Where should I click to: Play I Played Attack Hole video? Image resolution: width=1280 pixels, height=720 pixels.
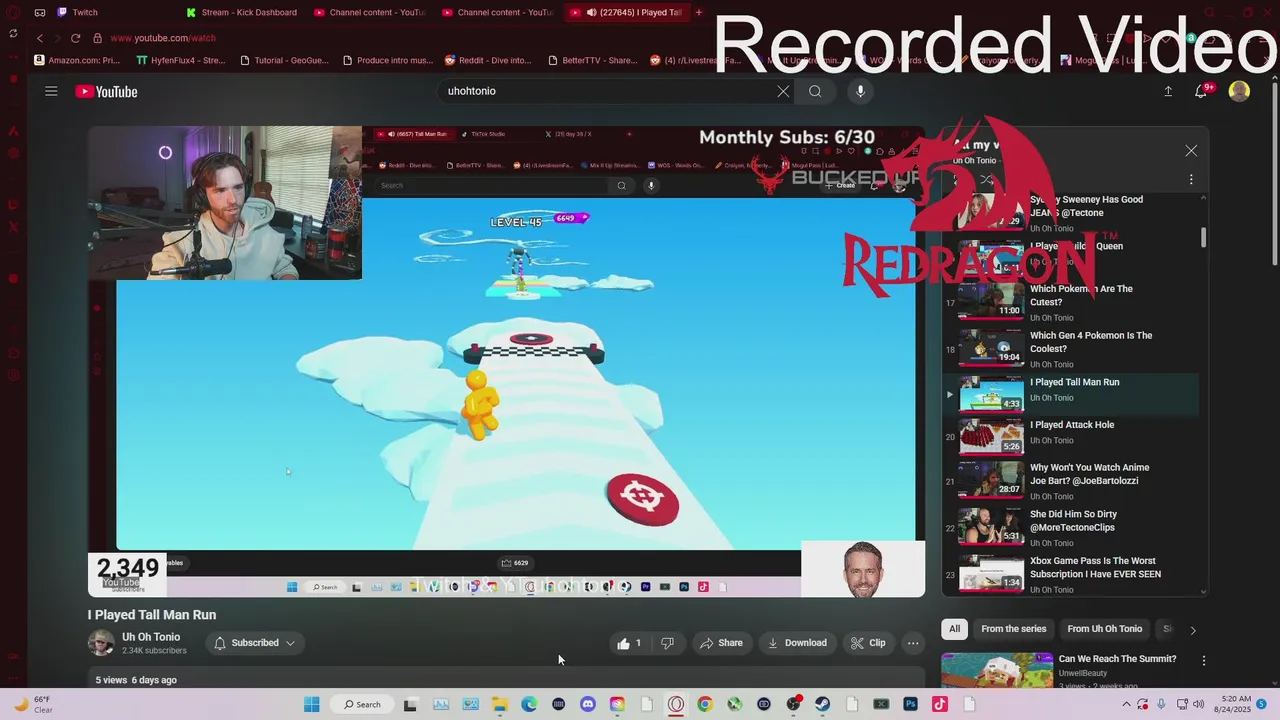[1070, 436]
